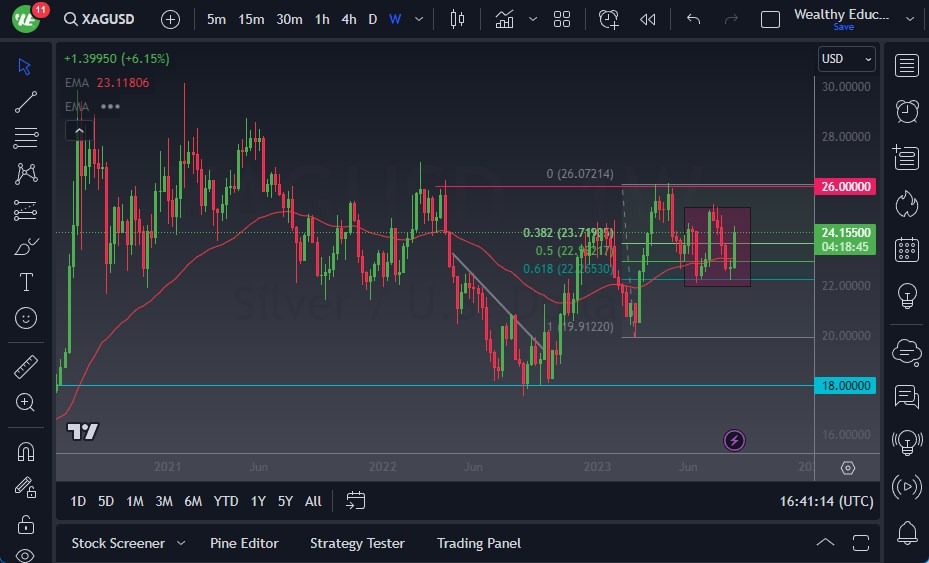Viewport: 929px width, 563px height.
Task: Open the Strategy Tester tab
Action: (x=357, y=543)
